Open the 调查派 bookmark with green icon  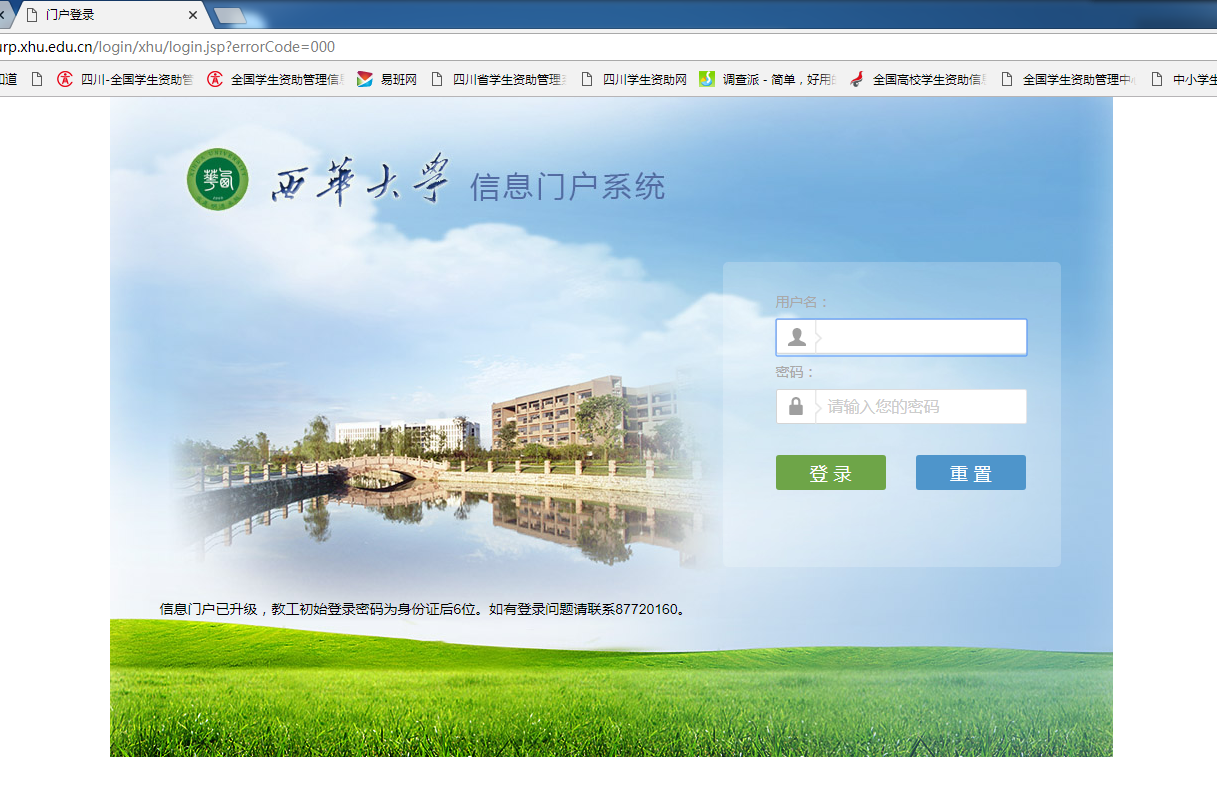pos(707,80)
